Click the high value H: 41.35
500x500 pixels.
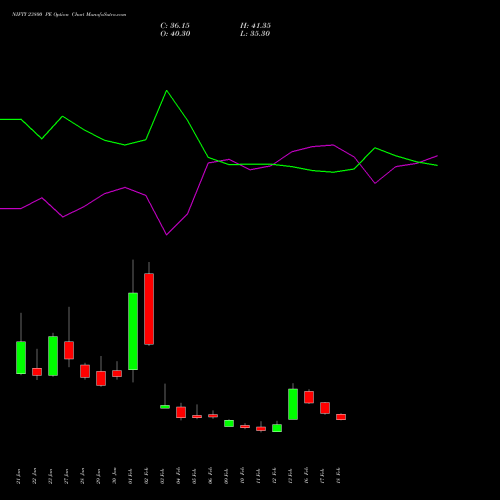tap(255, 26)
